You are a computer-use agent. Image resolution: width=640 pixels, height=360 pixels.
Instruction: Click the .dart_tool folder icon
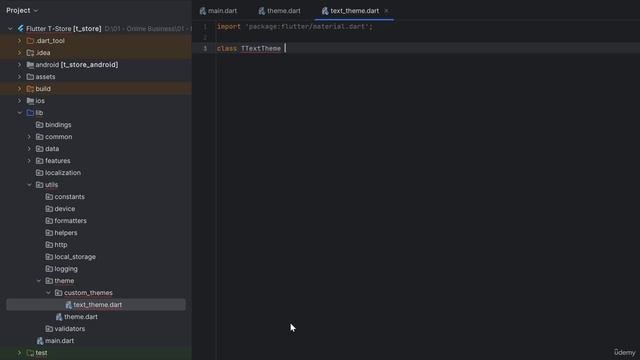pos(30,41)
